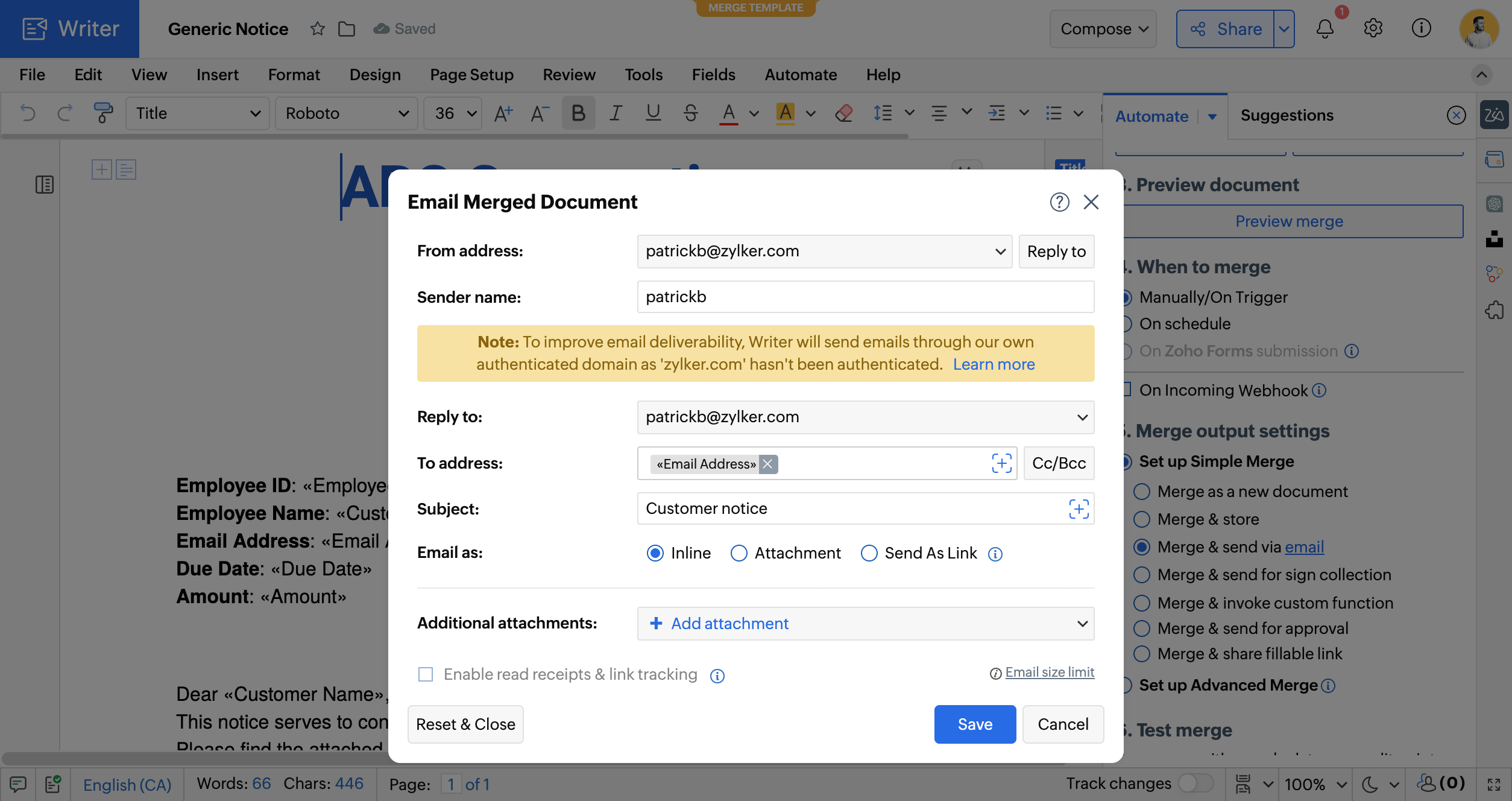Insert merge field in To address
Viewport: 1512px width, 801px height.
coord(1002,463)
